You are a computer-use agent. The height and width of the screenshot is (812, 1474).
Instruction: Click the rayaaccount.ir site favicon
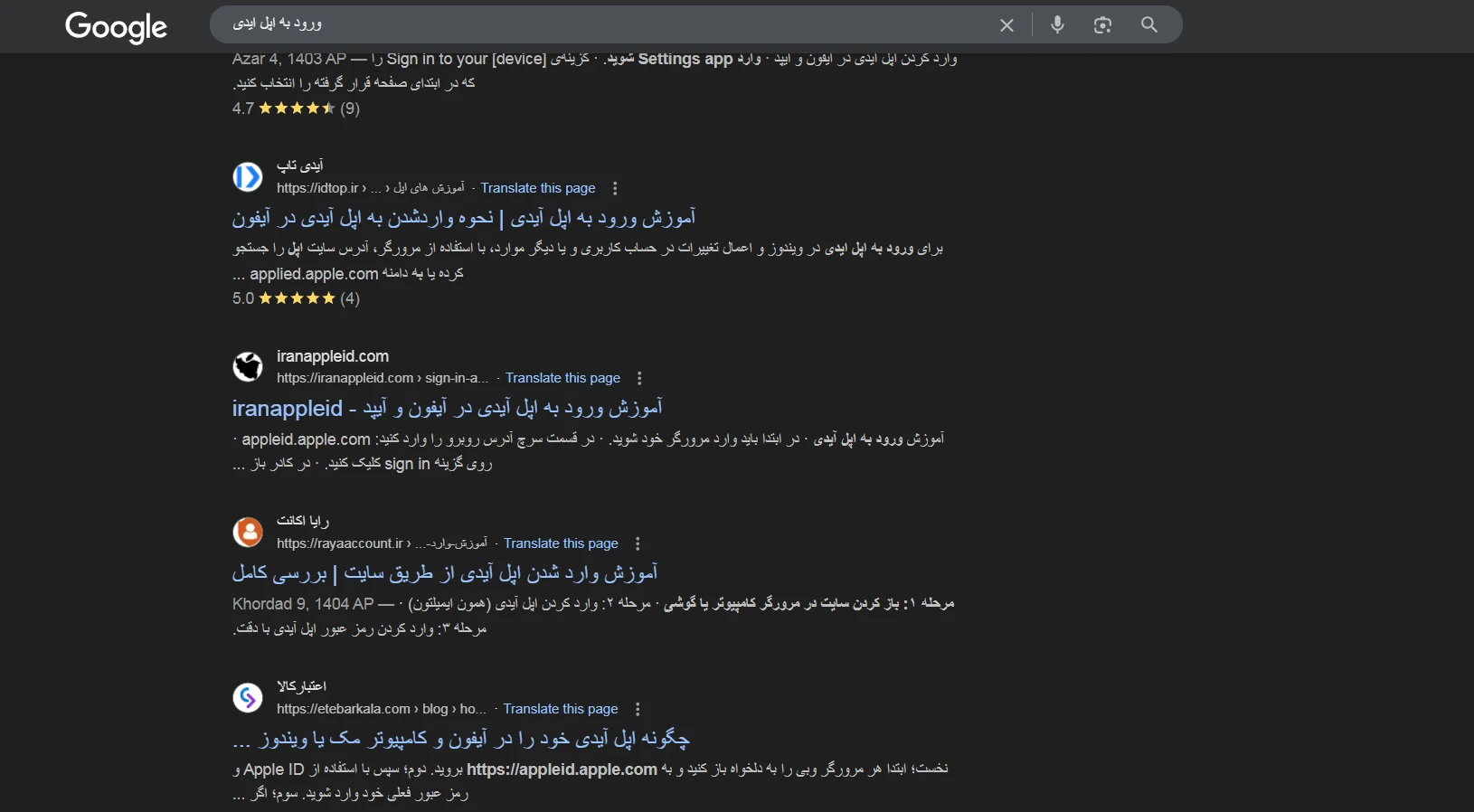click(x=248, y=533)
